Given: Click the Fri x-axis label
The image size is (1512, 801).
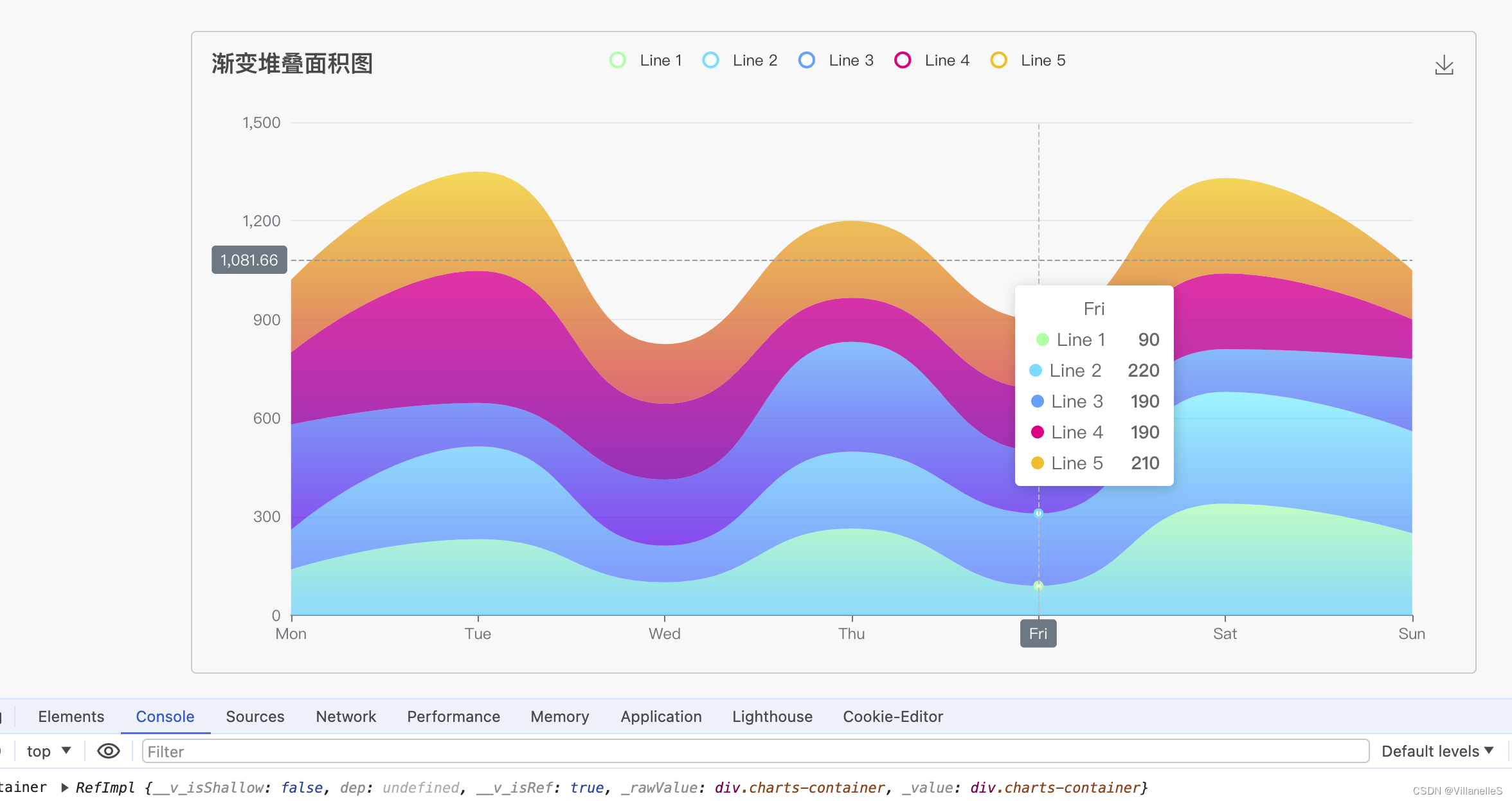Looking at the screenshot, I should 1038,634.
